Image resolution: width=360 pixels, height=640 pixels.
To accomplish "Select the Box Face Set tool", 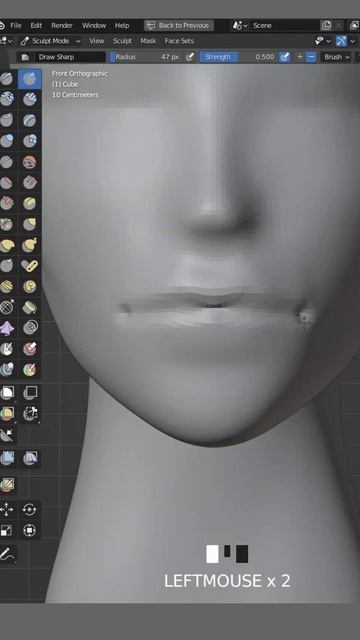I will pos(6,414).
